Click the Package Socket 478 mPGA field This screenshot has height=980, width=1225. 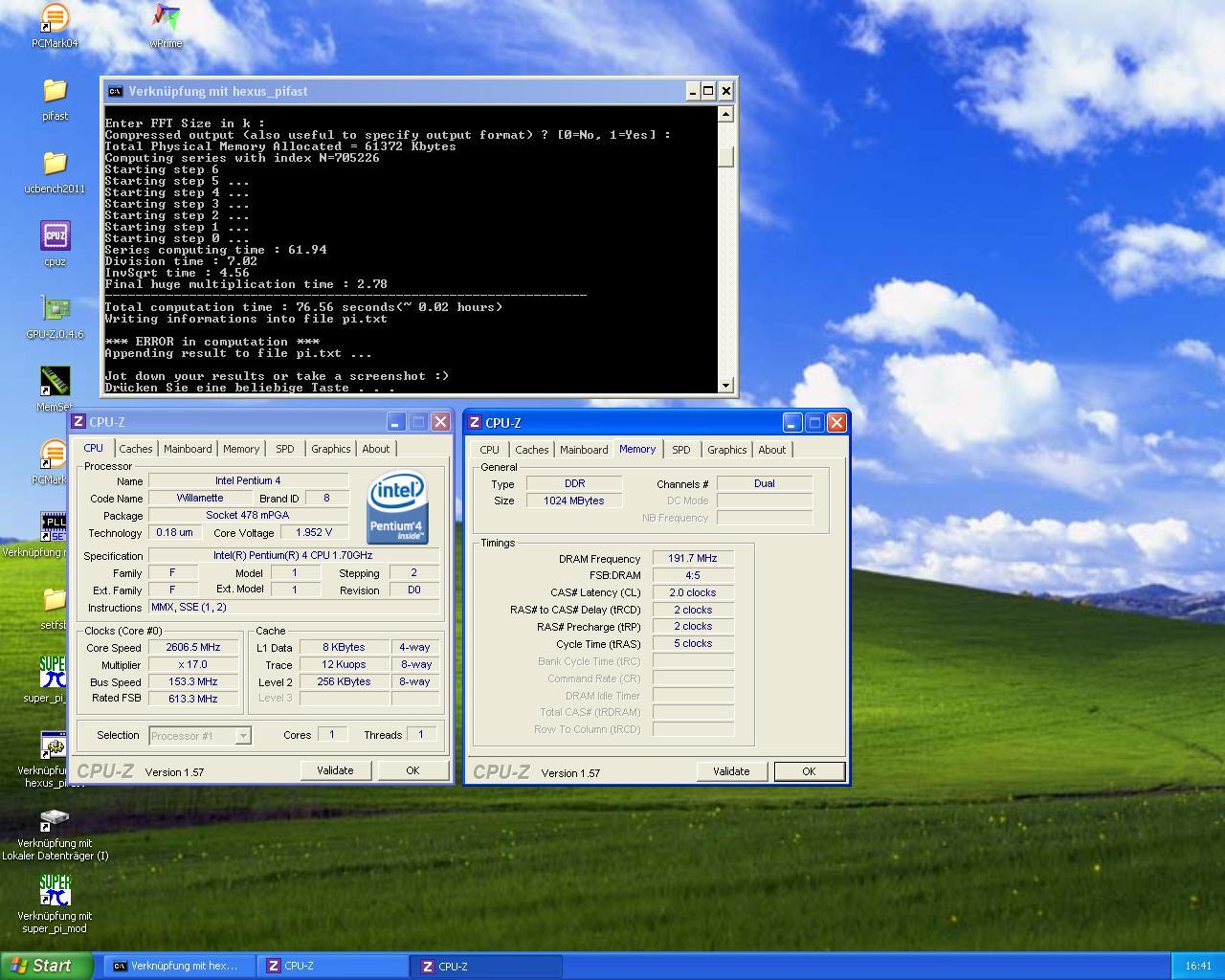248,516
